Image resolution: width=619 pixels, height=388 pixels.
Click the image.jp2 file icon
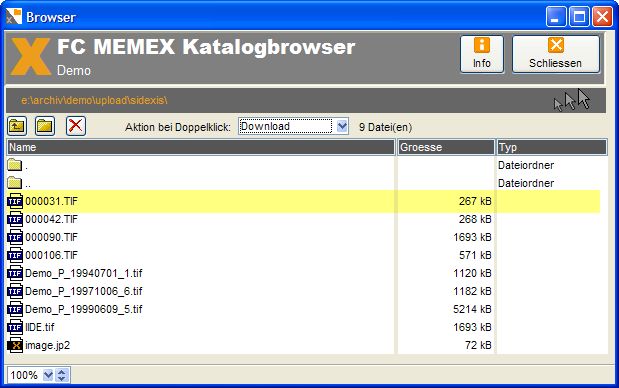15,345
